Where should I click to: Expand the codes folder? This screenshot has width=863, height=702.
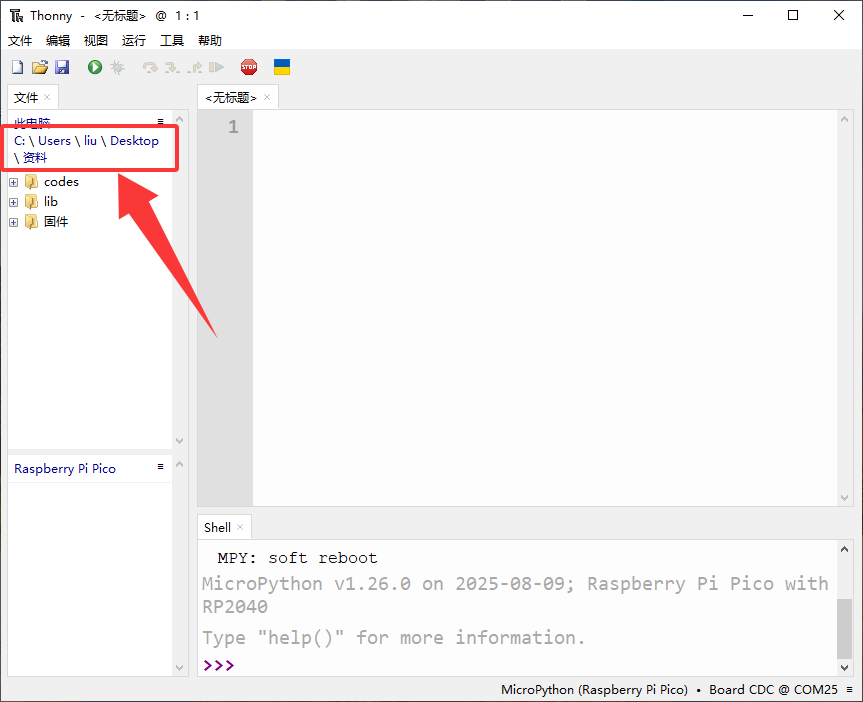click(x=14, y=182)
